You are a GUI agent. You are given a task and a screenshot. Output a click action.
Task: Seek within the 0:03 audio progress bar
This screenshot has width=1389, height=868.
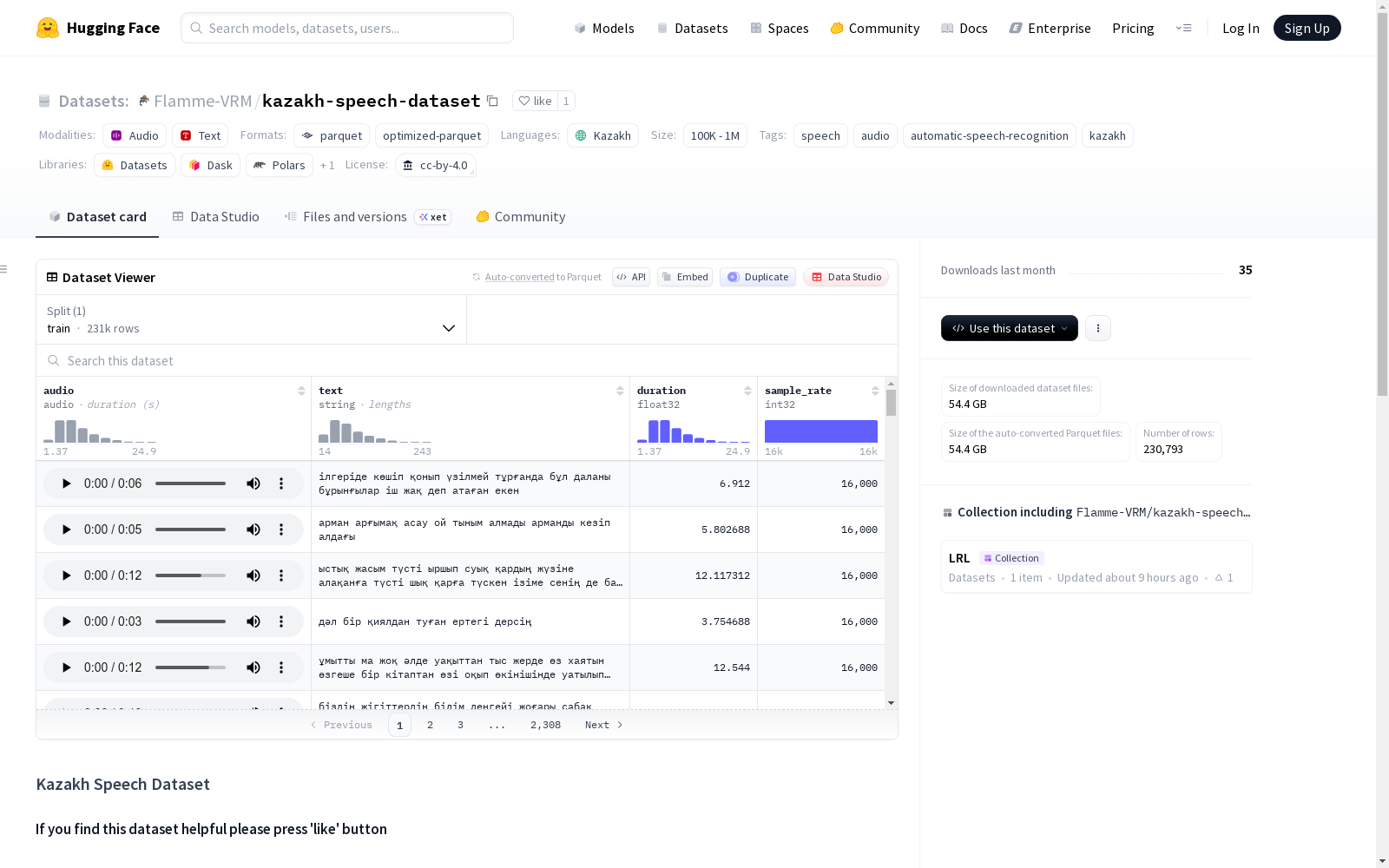click(190, 621)
